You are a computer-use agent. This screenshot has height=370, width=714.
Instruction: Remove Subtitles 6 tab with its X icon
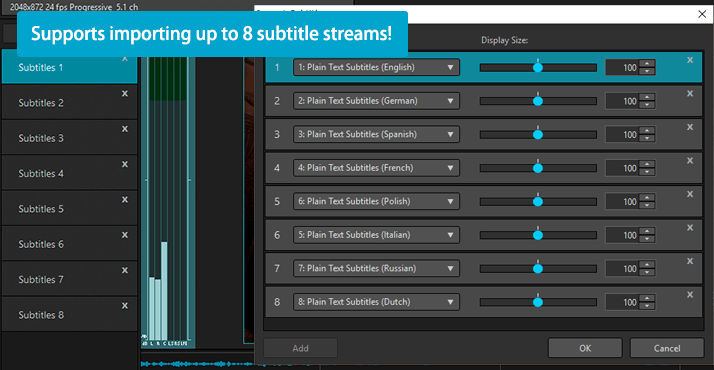[x=125, y=235]
